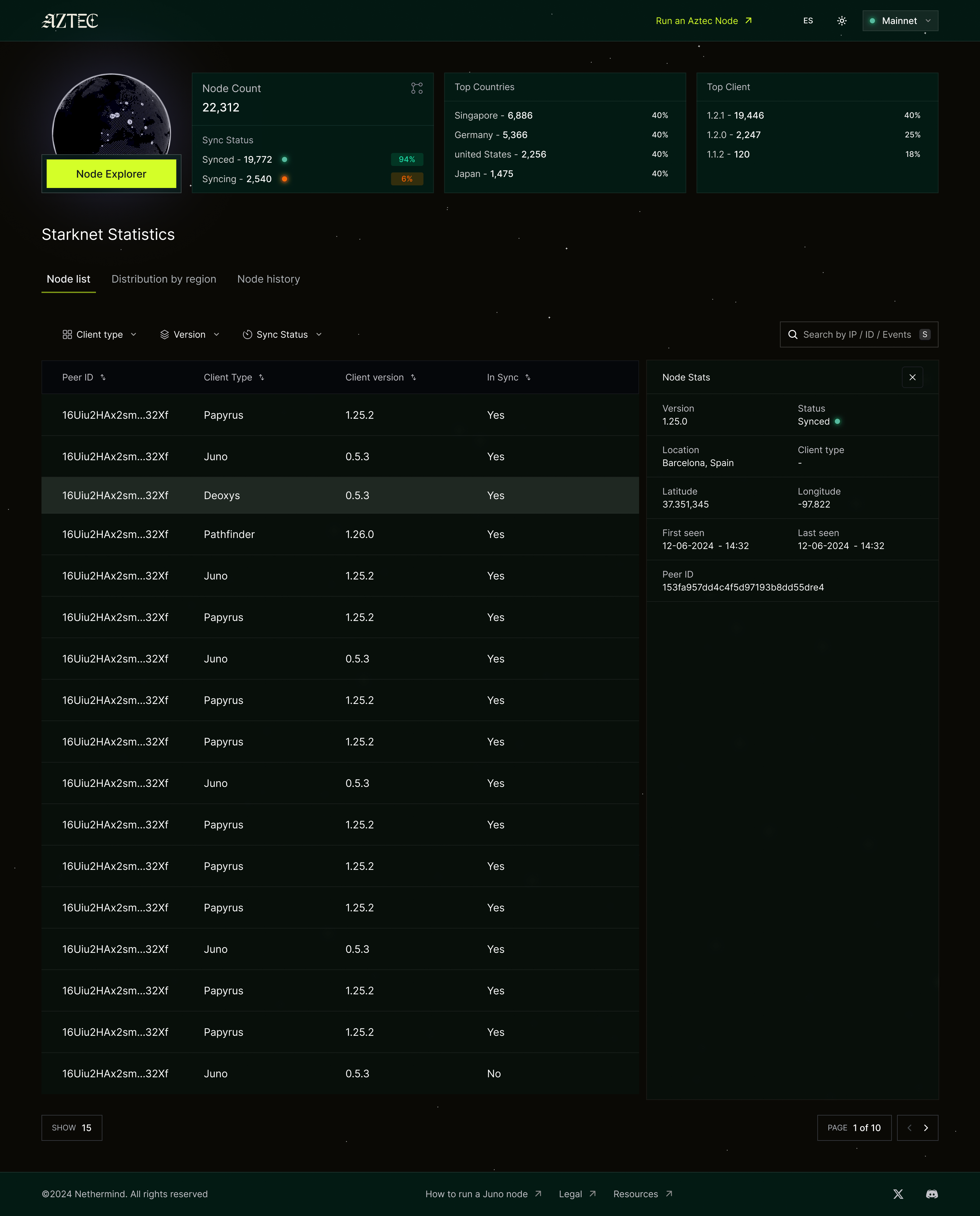The height and width of the screenshot is (1216, 980).
Task: Click the Client type grid icon
Action: coord(67,335)
